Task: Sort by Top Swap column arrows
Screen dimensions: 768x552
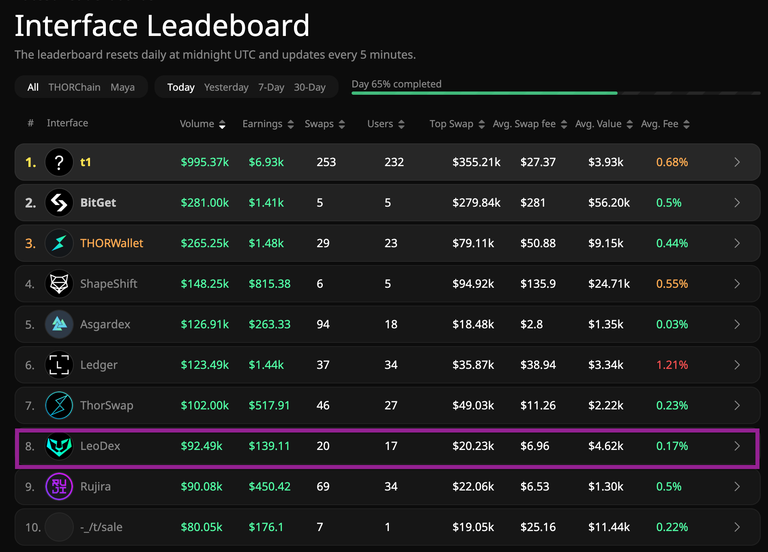Action: click(481, 124)
